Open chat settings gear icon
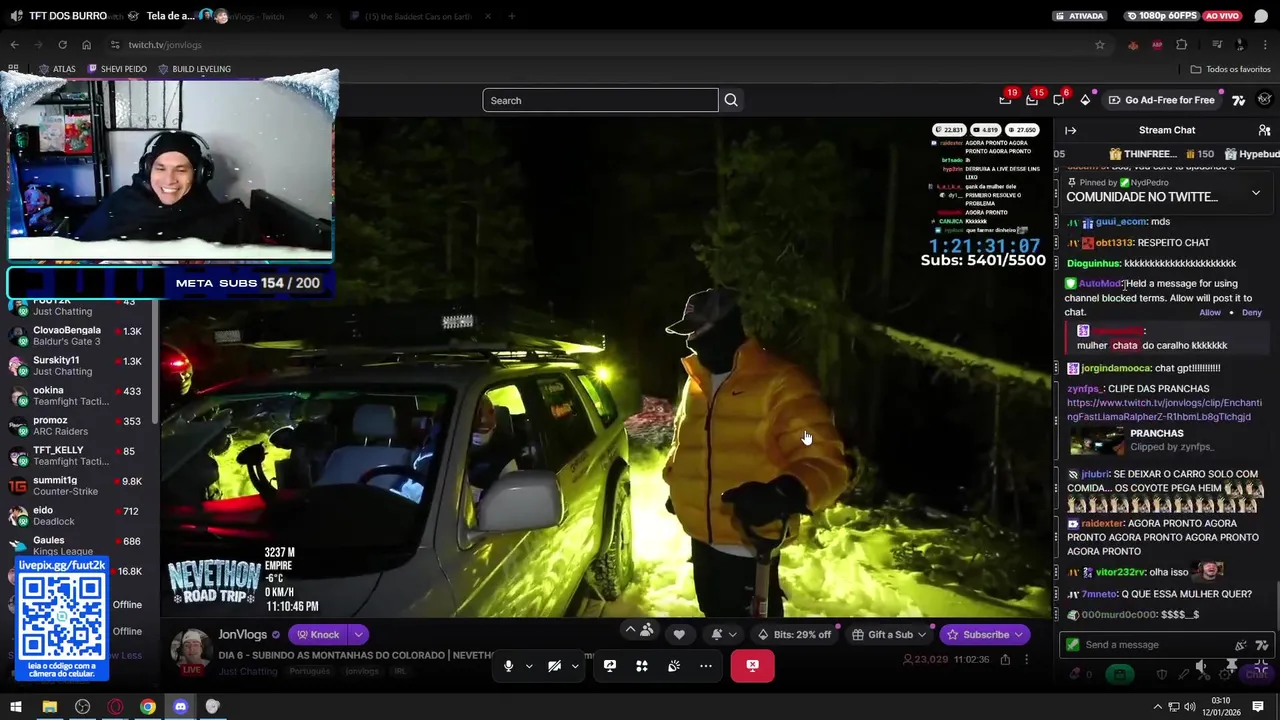The height and width of the screenshot is (720, 1280). [1225, 674]
